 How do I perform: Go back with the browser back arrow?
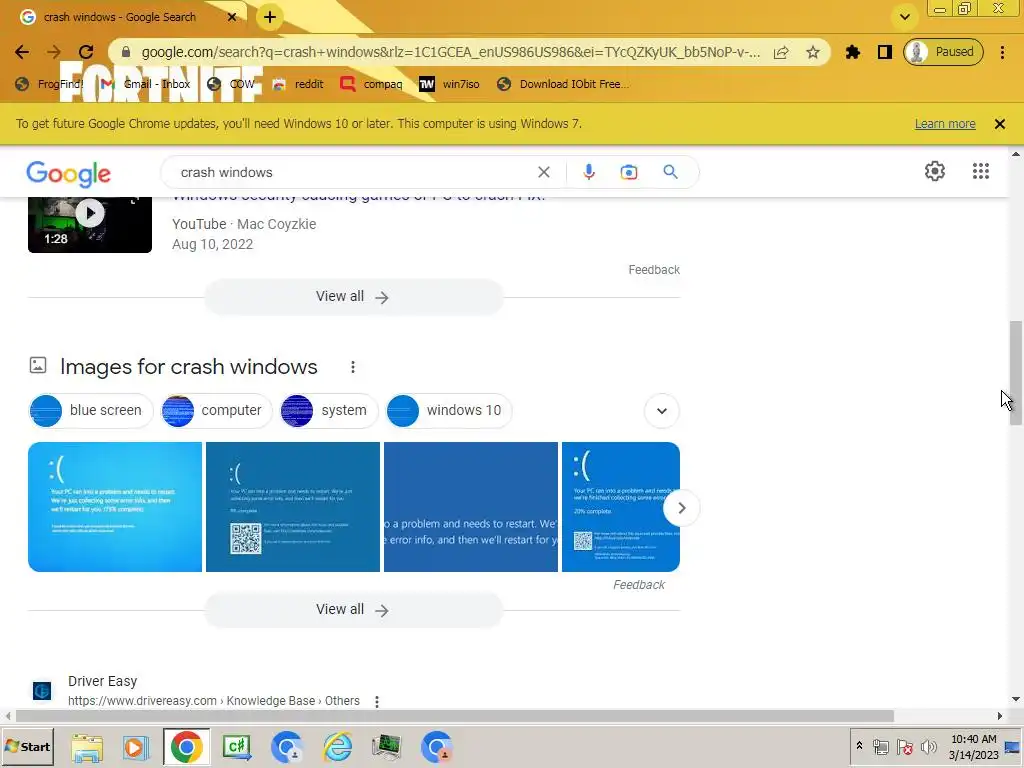tap(22, 52)
